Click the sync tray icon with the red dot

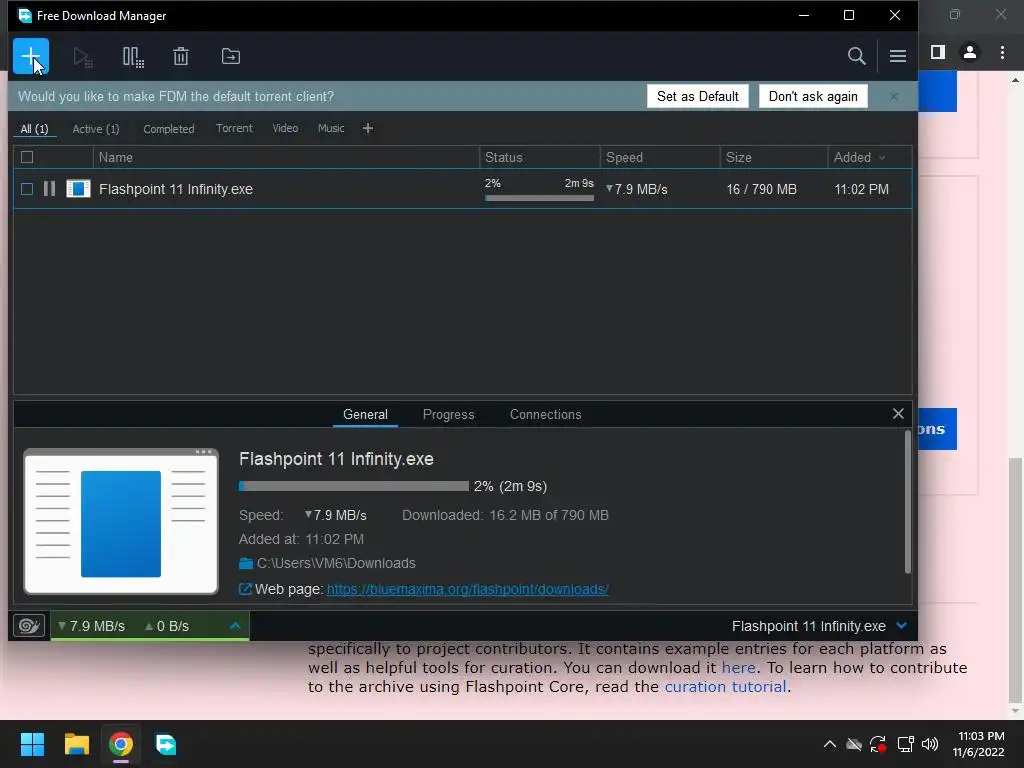point(878,744)
